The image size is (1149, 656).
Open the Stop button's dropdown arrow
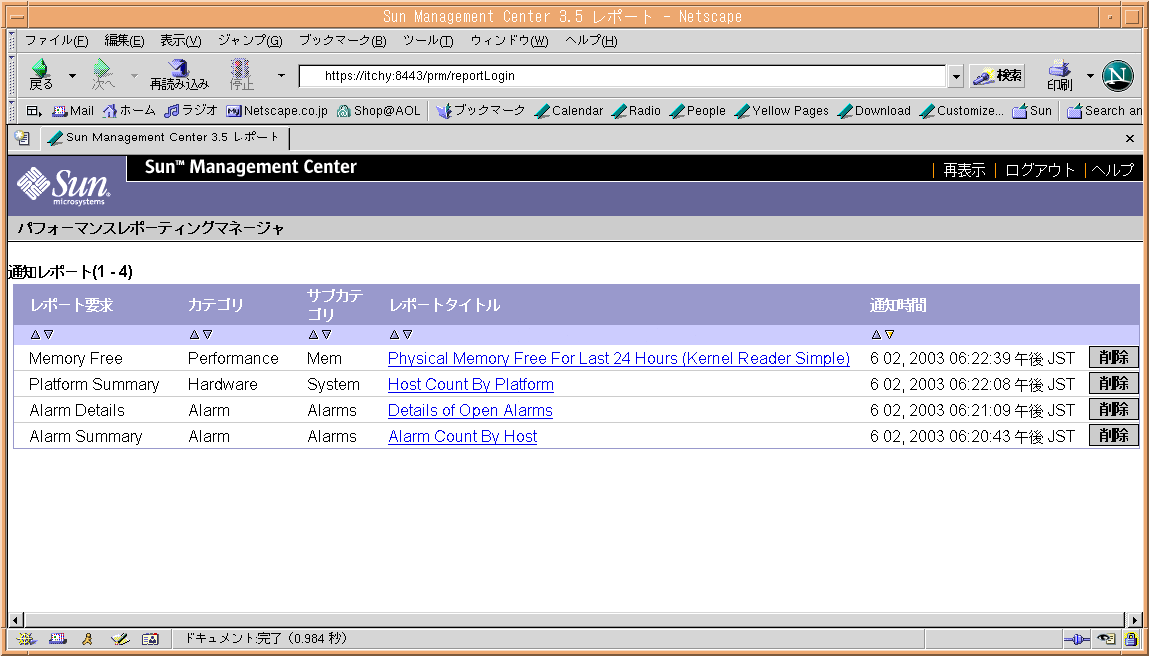coord(281,75)
